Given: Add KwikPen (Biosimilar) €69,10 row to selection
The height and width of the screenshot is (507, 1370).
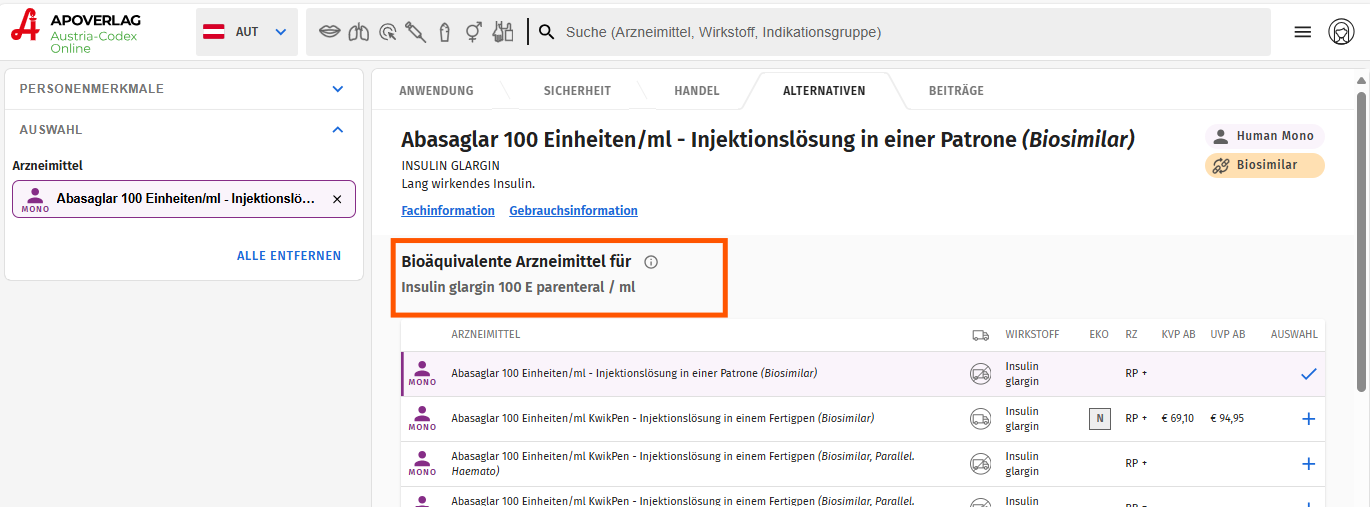Looking at the screenshot, I should pos(1308,419).
